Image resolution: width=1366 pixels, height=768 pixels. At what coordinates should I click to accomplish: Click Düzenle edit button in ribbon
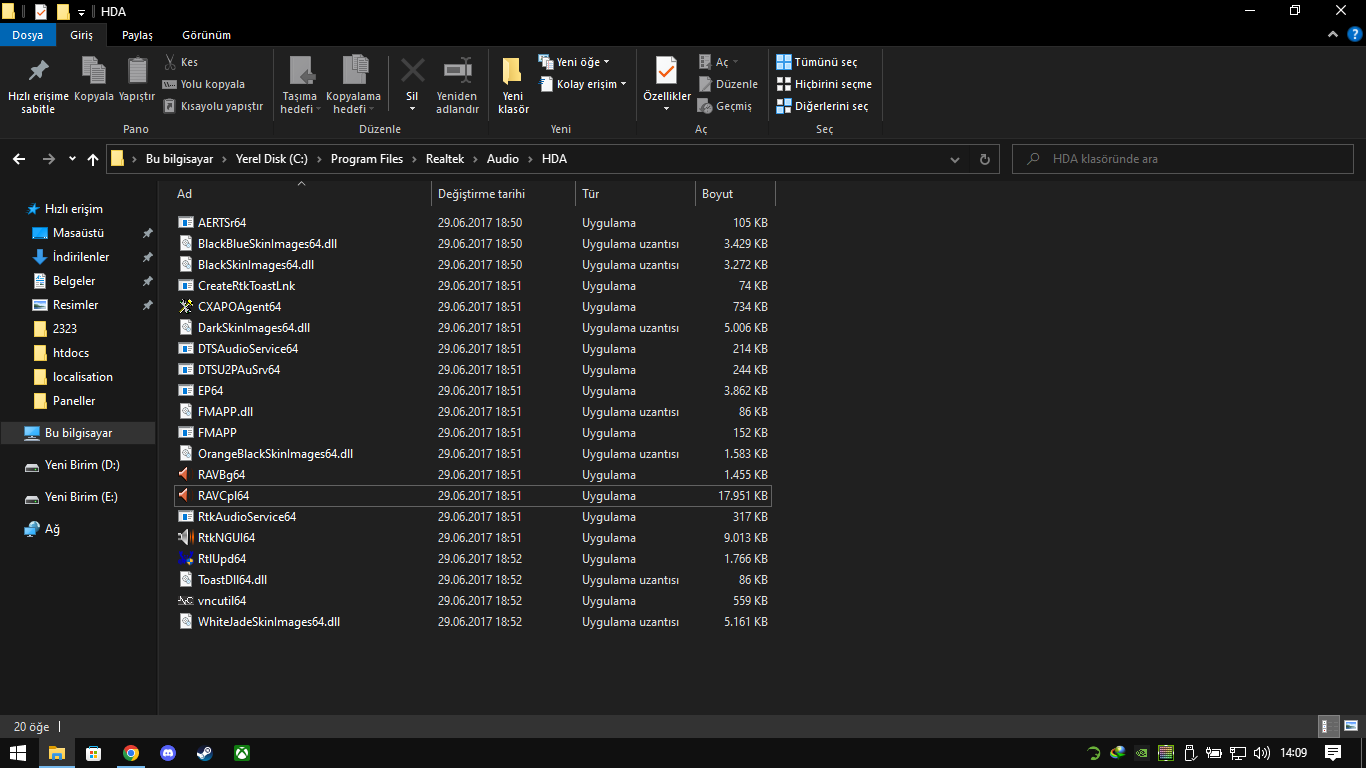[x=728, y=84]
